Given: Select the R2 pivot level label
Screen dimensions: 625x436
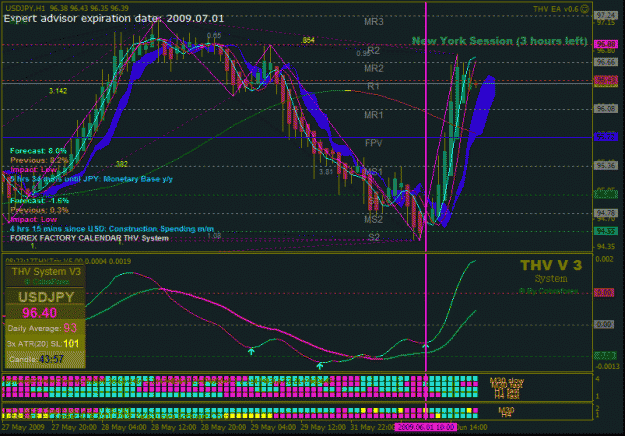Looking at the screenshot, I should pos(373,51).
